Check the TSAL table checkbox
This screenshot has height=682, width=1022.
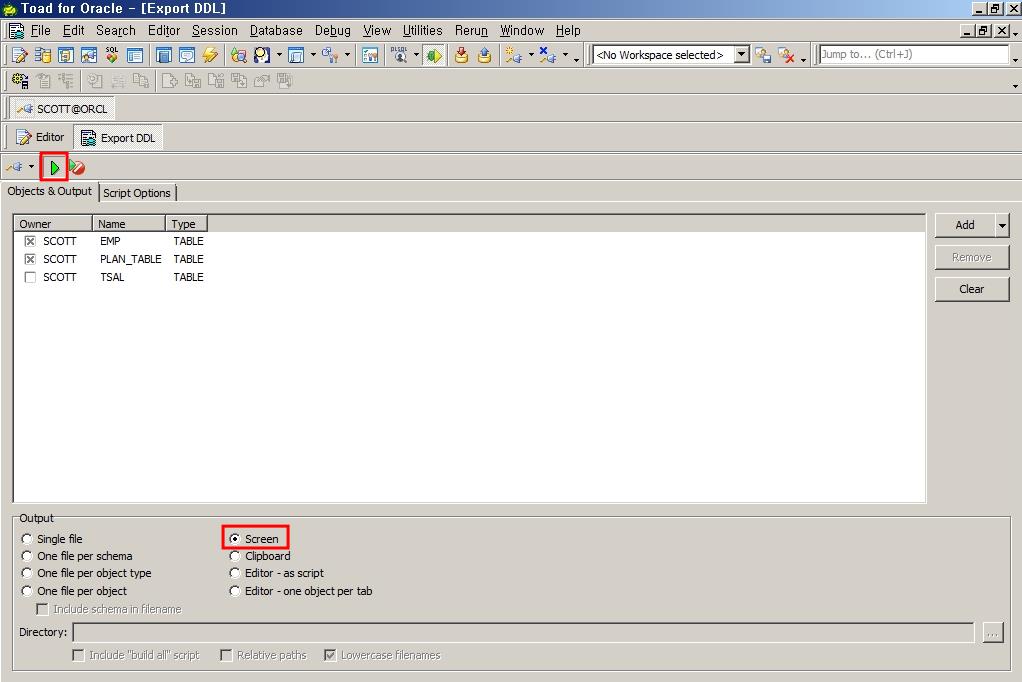[x=30, y=277]
